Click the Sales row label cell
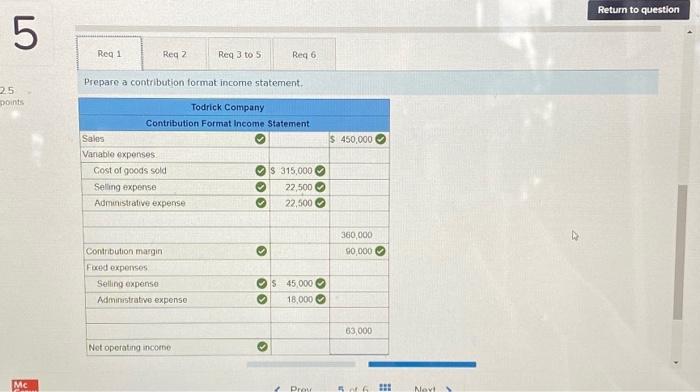Image resolution: width=700 pixels, height=392 pixels. pos(175,139)
